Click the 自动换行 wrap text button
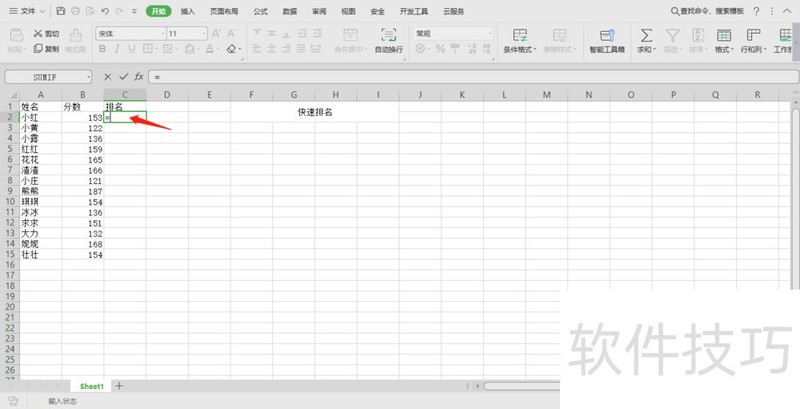The image size is (800, 409). point(389,41)
